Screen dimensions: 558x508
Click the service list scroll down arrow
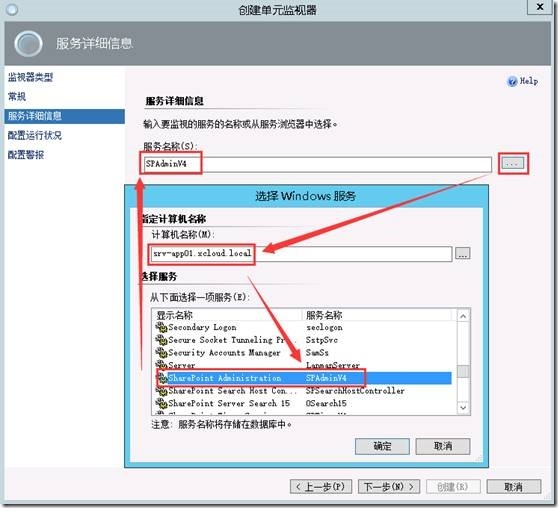463,408
